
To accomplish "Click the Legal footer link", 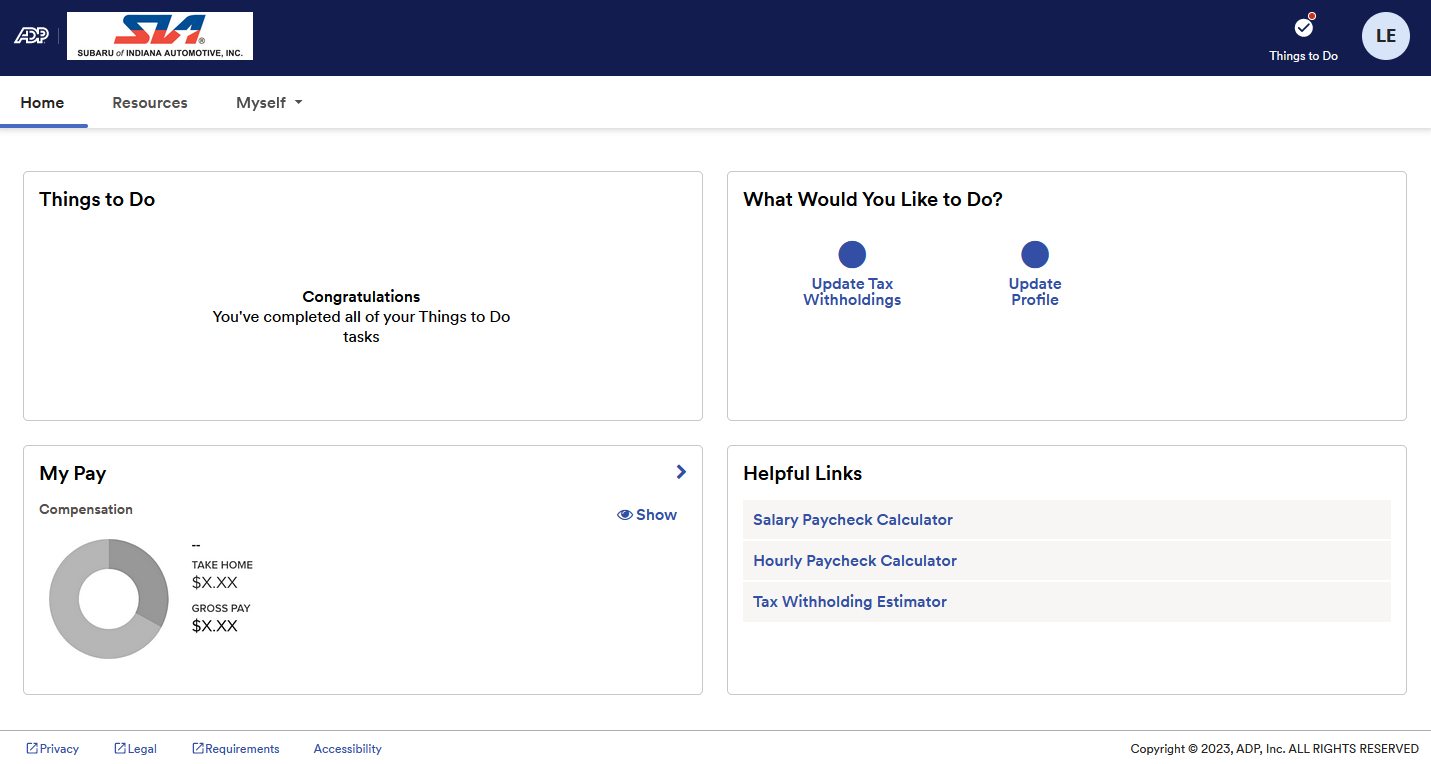I will 135,748.
